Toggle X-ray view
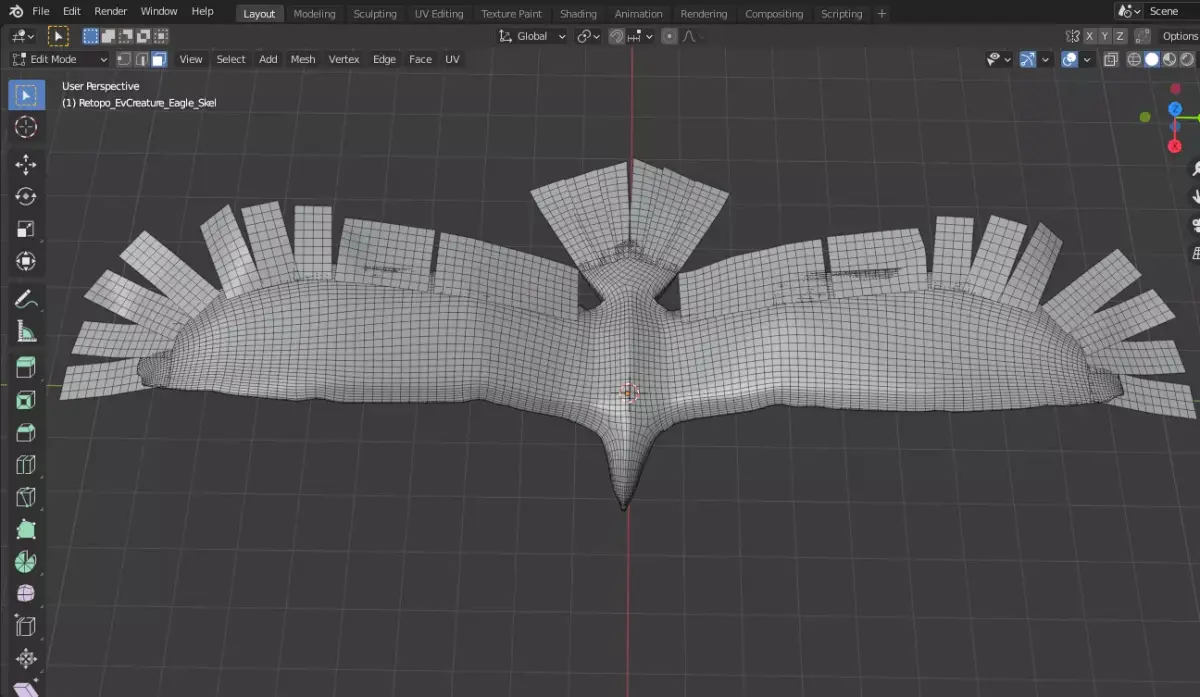This screenshot has height=697, width=1200. [x=1110, y=59]
